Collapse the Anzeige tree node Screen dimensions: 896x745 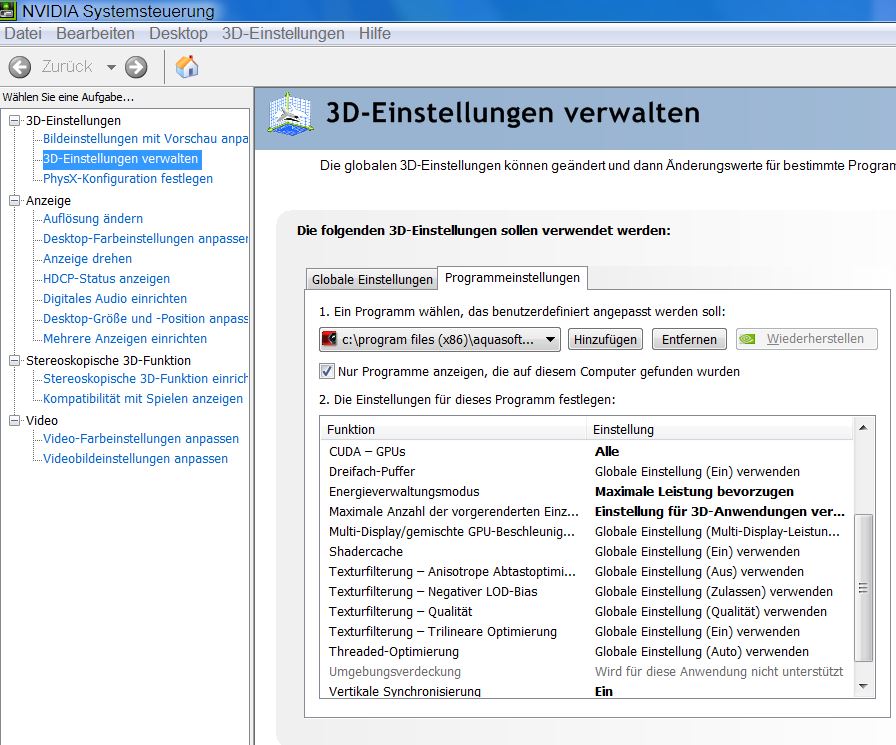(14, 201)
